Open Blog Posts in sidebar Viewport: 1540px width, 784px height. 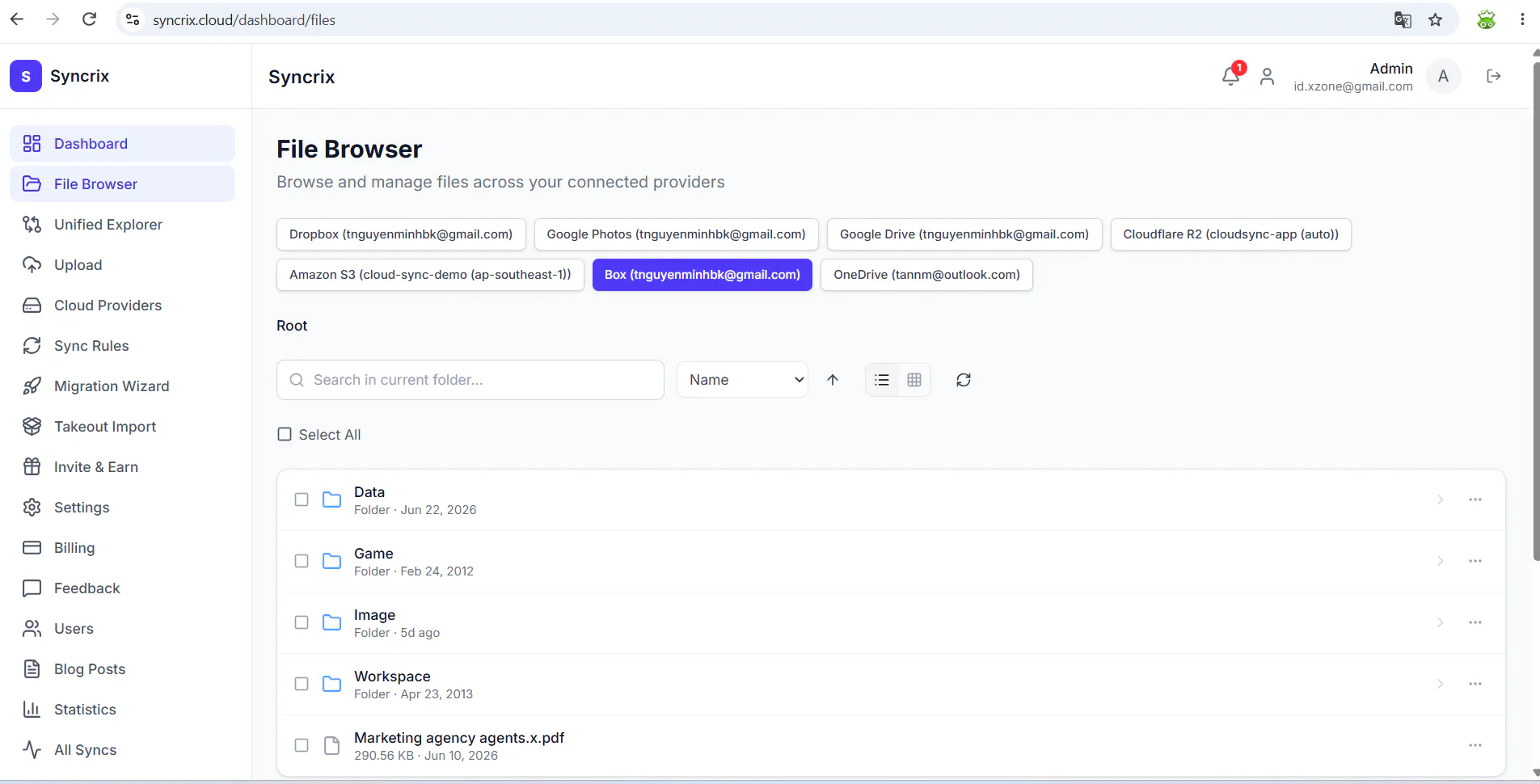click(122, 669)
